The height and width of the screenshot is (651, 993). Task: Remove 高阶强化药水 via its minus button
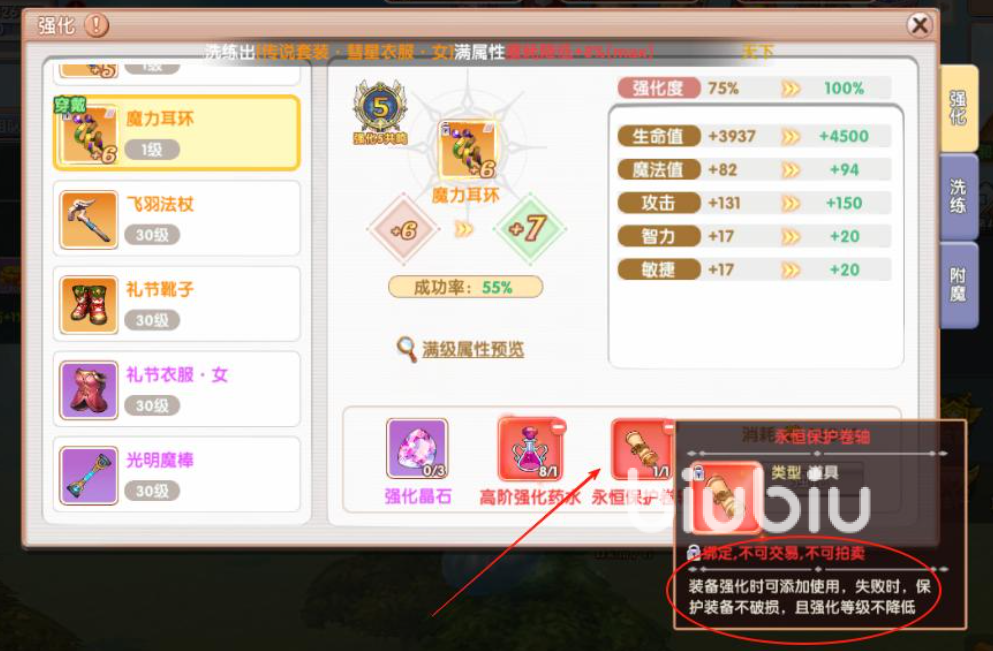click(x=558, y=427)
